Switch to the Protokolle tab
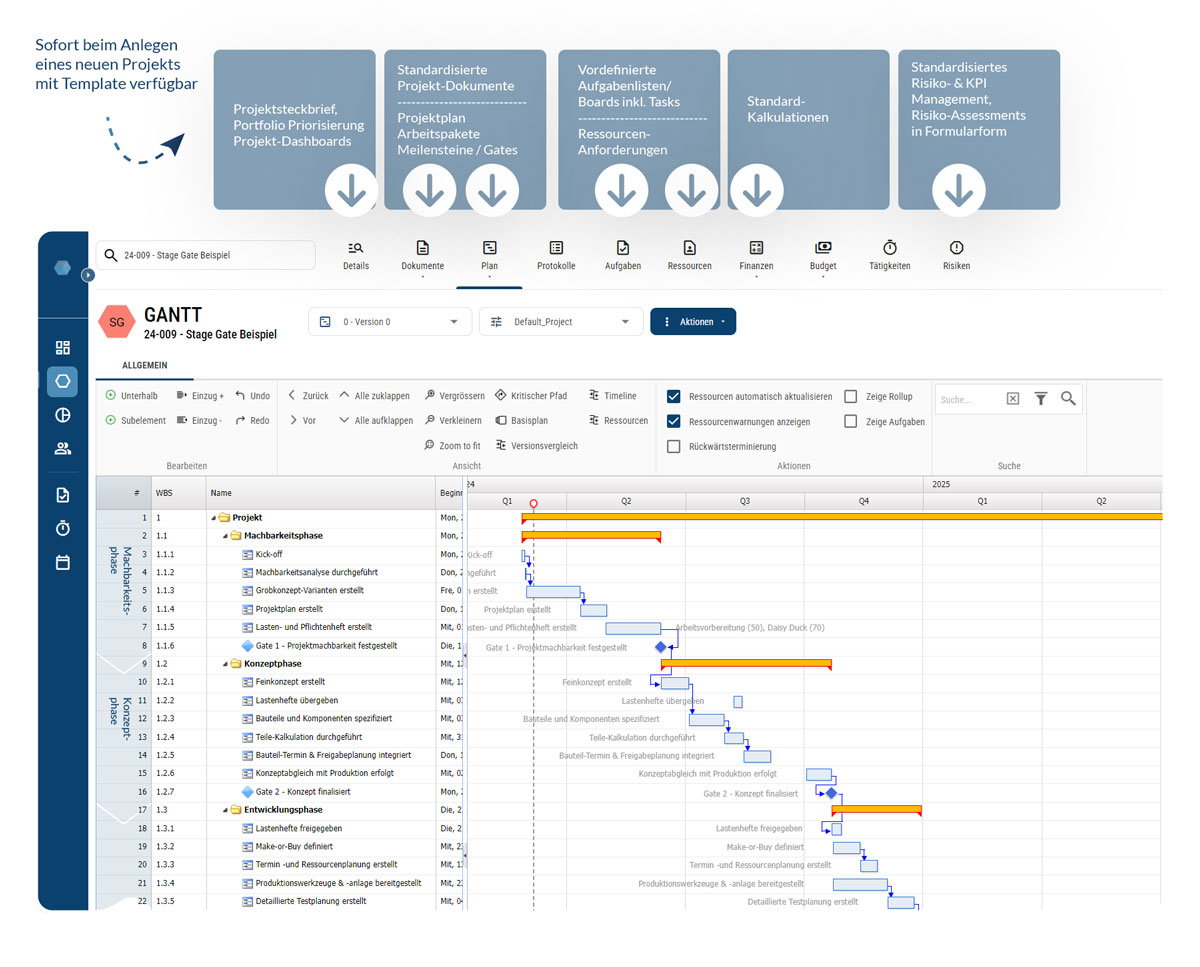Screen dimensions: 1200x967 pyautogui.click(x=556, y=255)
